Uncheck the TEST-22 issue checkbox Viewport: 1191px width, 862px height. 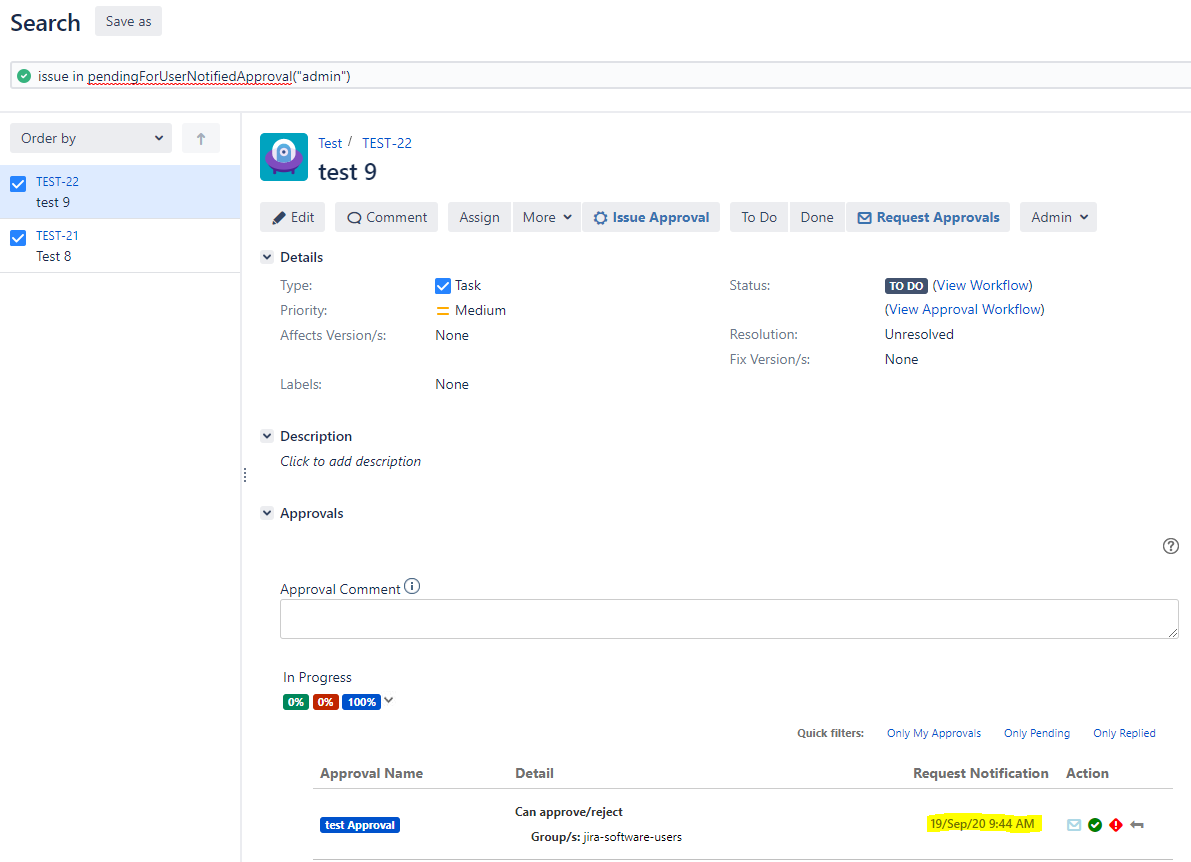[18, 183]
